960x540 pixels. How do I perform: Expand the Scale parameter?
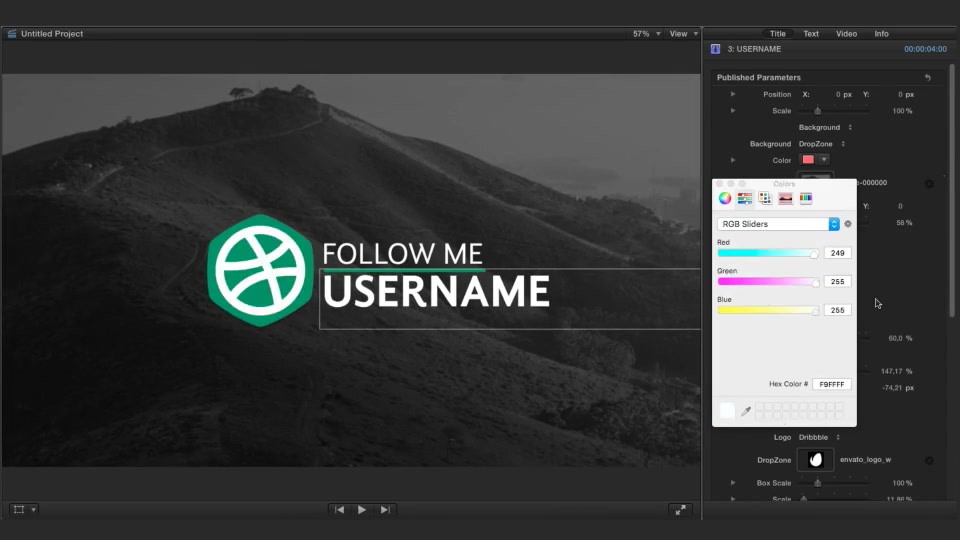point(733,111)
